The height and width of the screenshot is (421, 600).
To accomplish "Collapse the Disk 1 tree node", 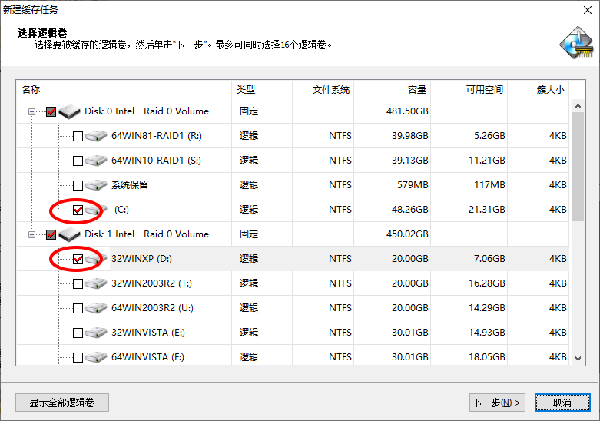I will tap(31, 234).
